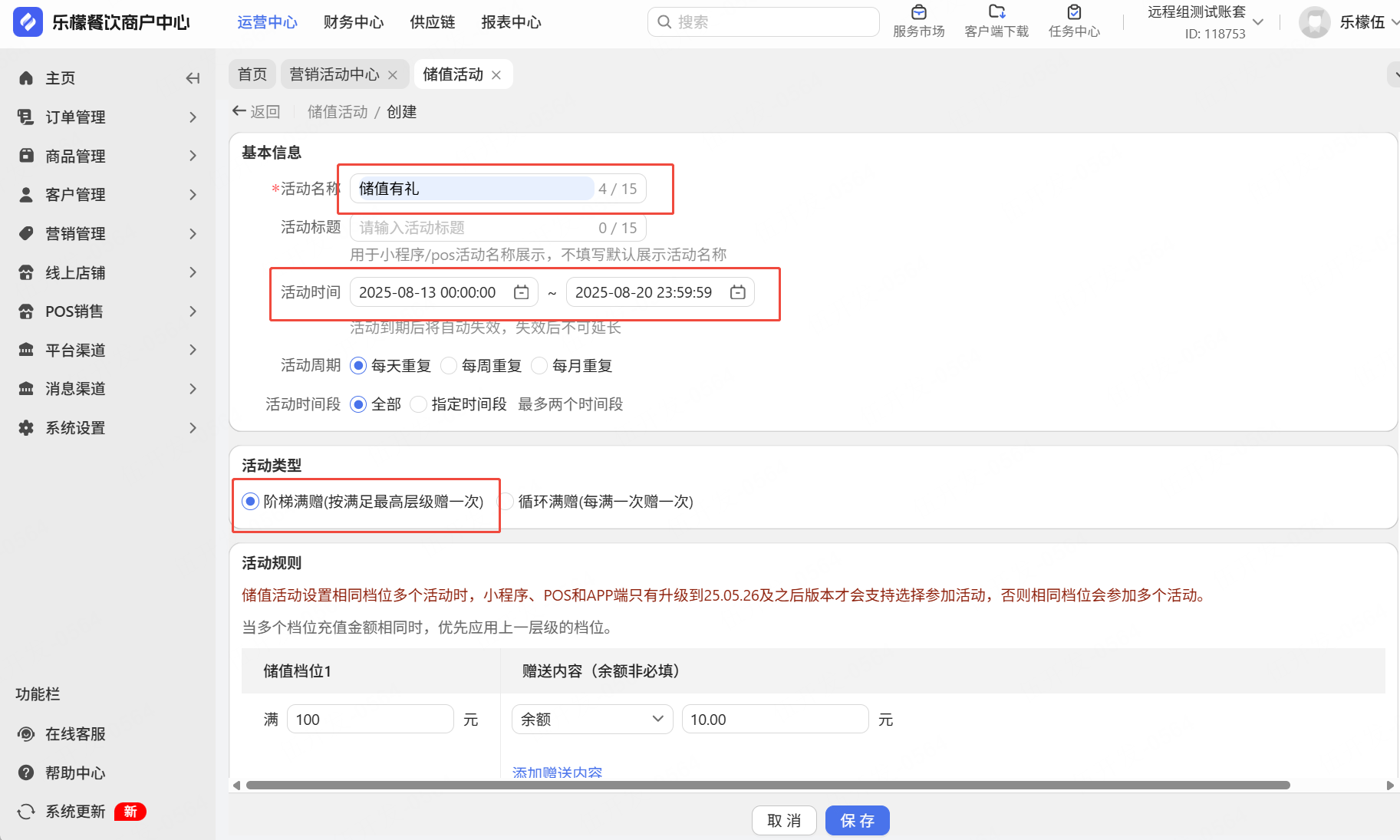This screenshot has height=840, width=1400.
Task: Open the 任务中心 task center icon
Action: coord(1074,12)
